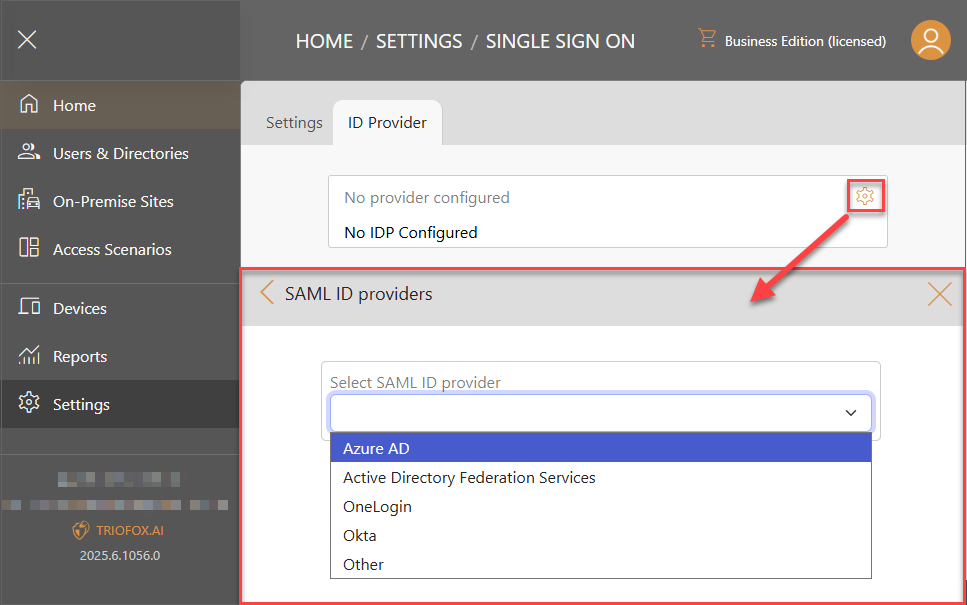
Task: Collapse the dropdown with its chevron arrow
Action: pyautogui.click(x=851, y=413)
